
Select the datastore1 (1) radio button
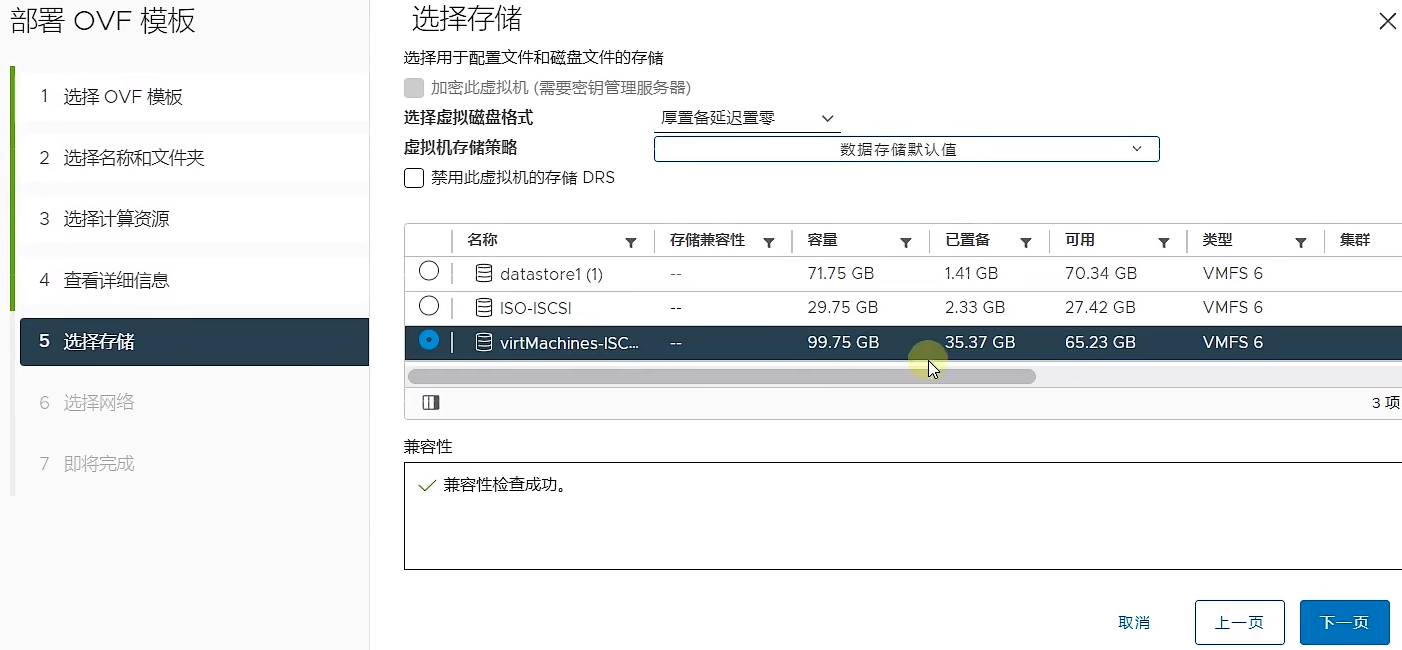point(429,272)
